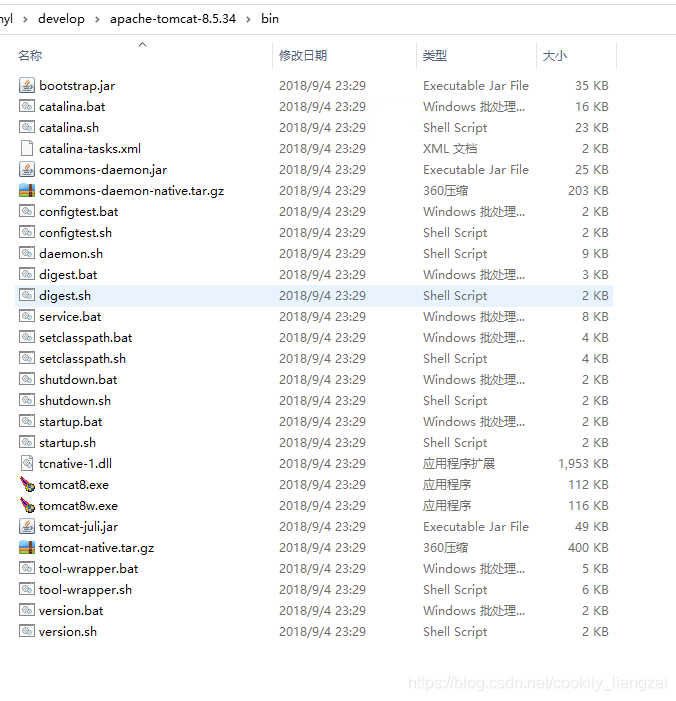676x701 pixels.
Task: Select the file name catalina.sh
Action: pyautogui.click(x=69, y=127)
